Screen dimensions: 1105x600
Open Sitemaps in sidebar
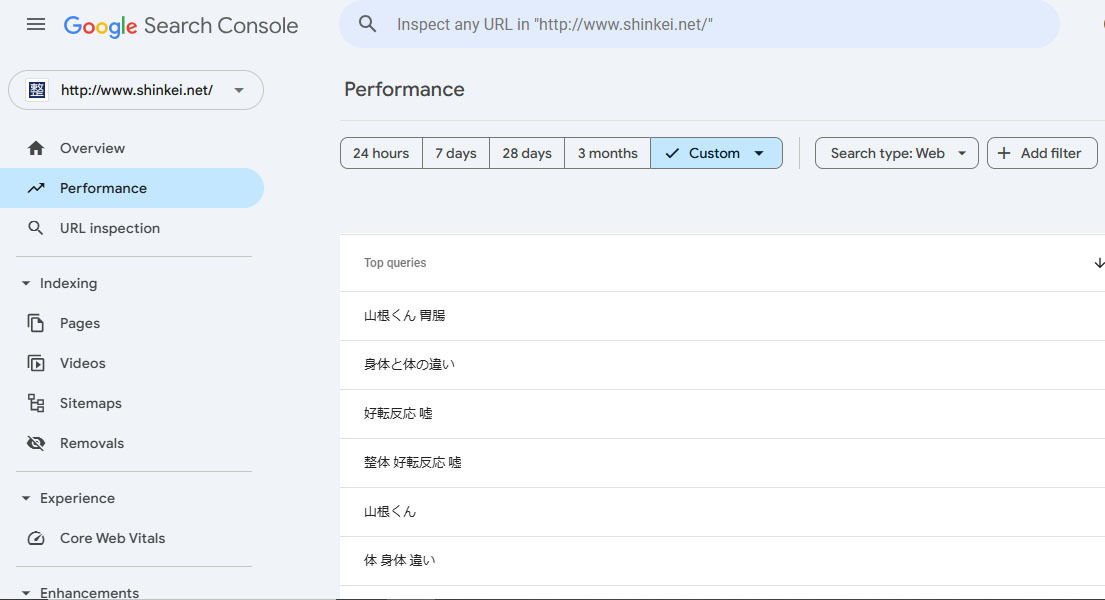pos(132,403)
